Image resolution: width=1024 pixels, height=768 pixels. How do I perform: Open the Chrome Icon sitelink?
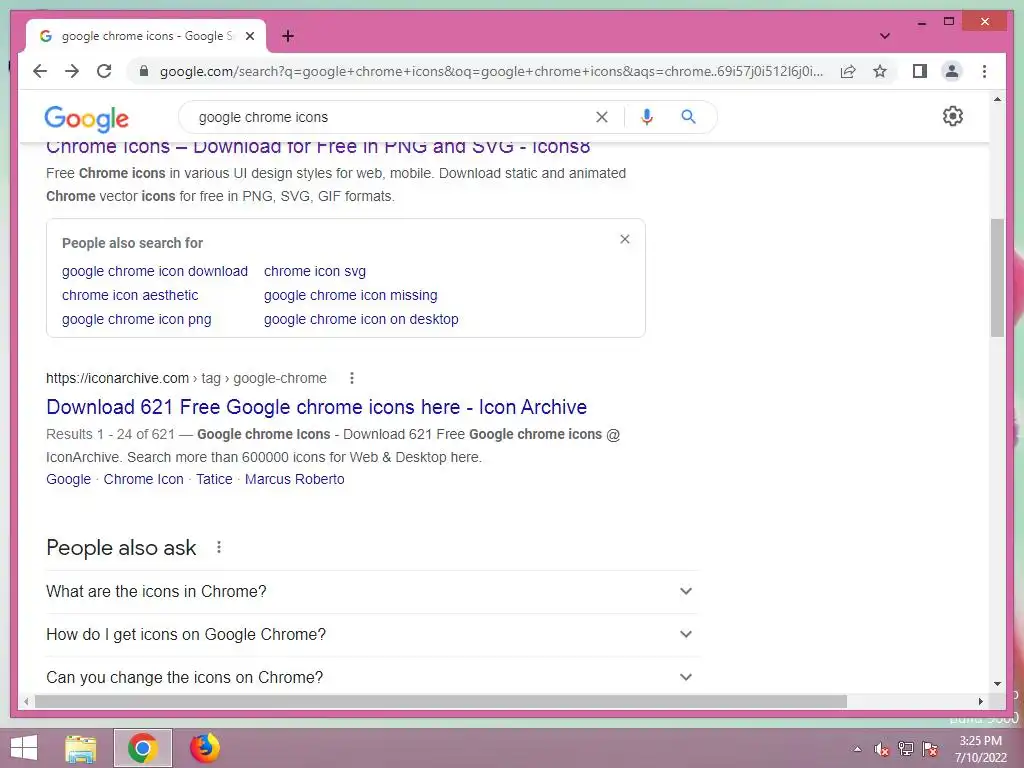(144, 479)
